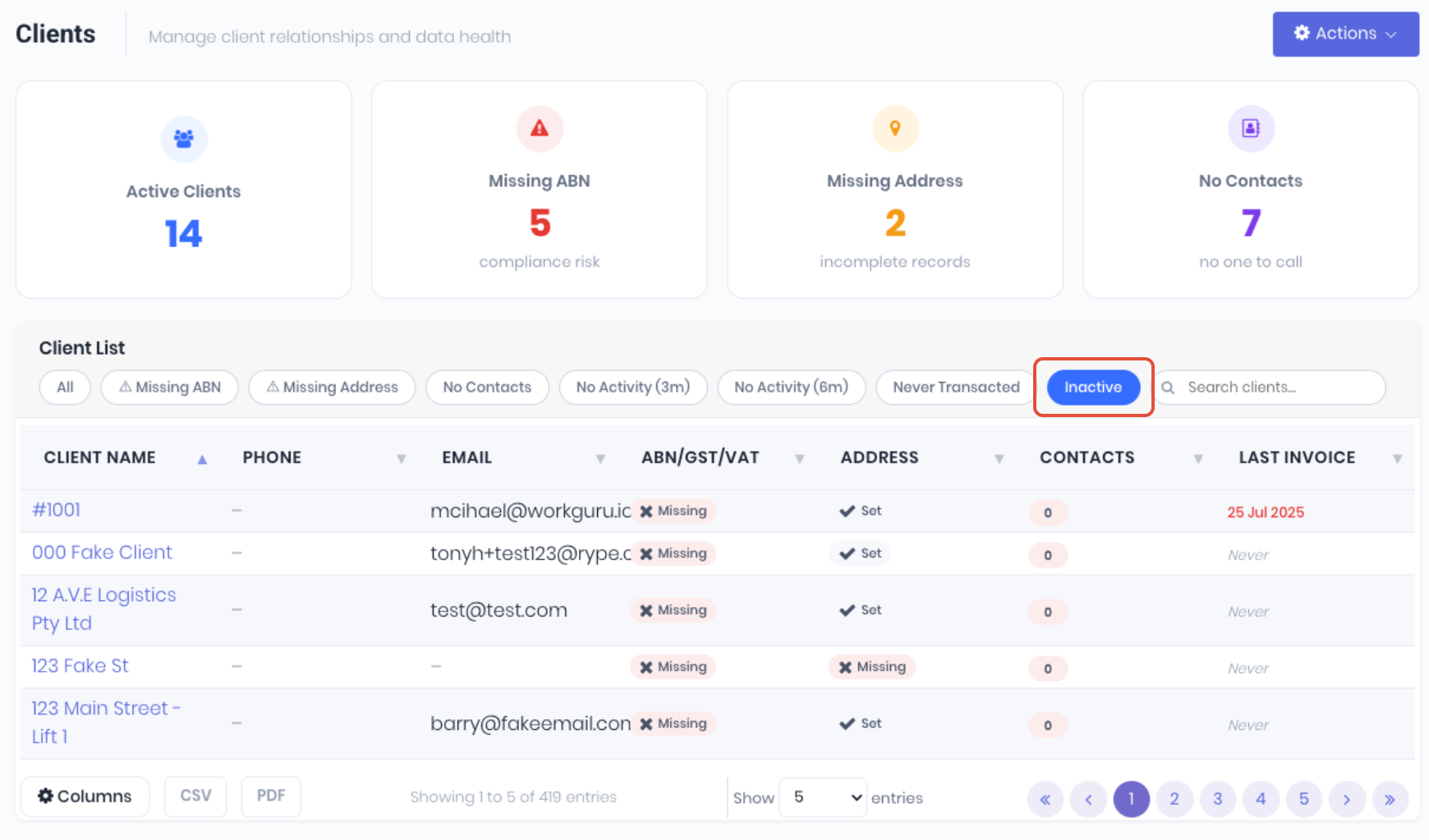The image size is (1429, 840).
Task: Go to page 4
Action: (x=1261, y=799)
